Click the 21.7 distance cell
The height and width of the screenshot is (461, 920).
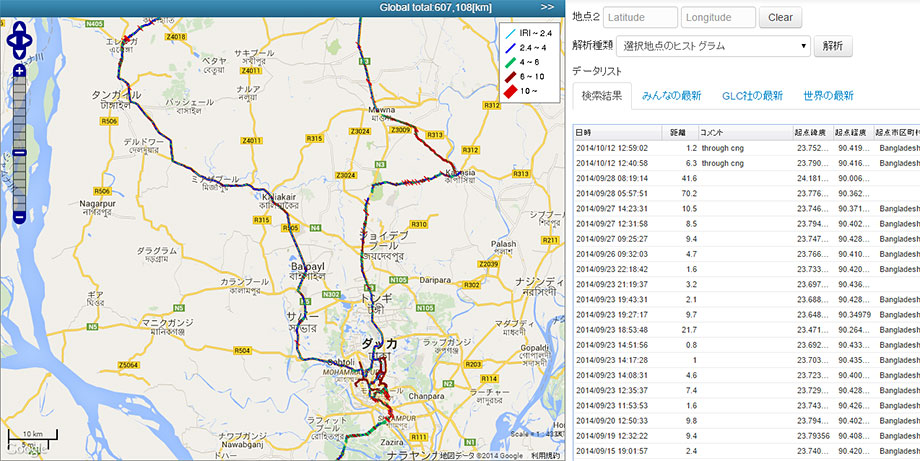click(x=679, y=330)
